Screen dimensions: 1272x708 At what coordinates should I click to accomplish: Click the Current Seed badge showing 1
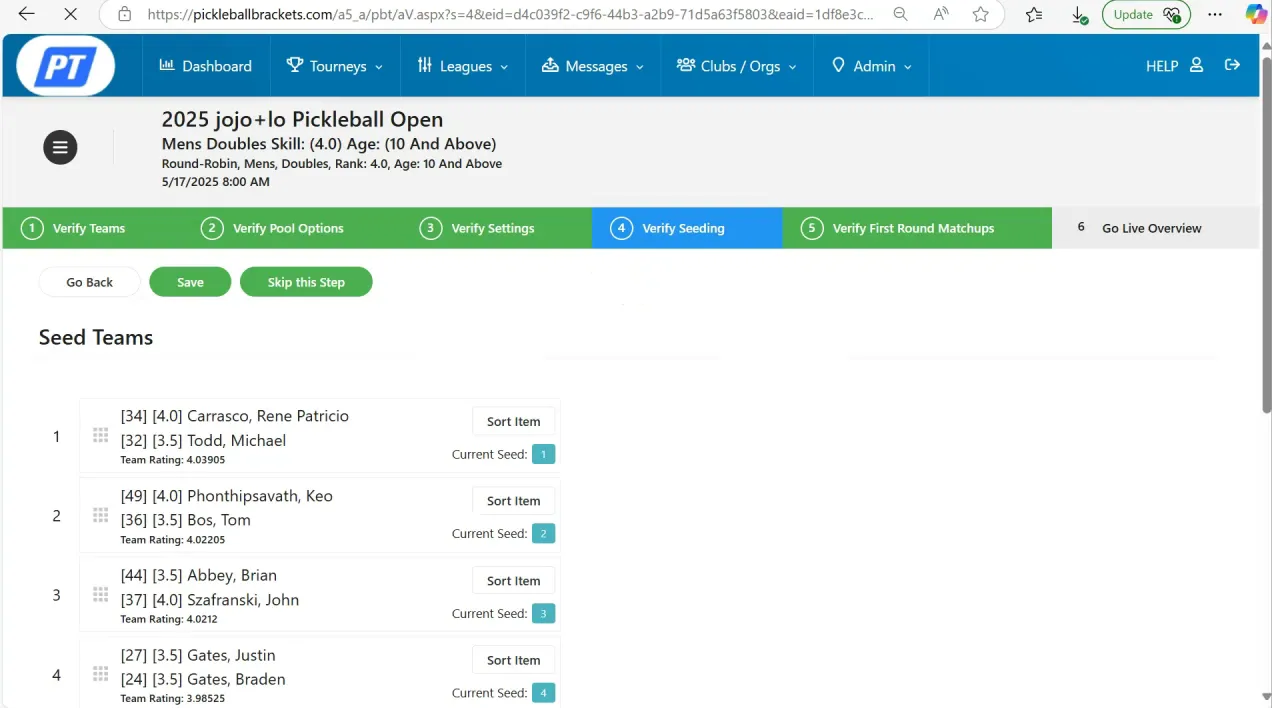click(543, 454)
